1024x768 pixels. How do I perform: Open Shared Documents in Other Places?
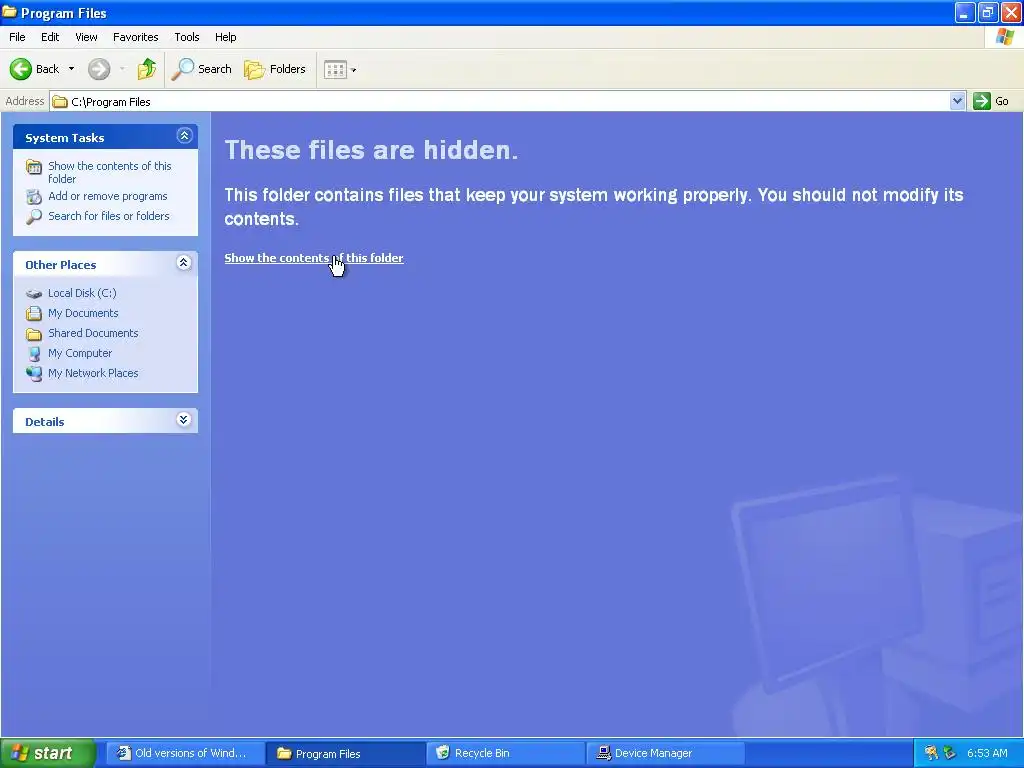pos(93,333)
